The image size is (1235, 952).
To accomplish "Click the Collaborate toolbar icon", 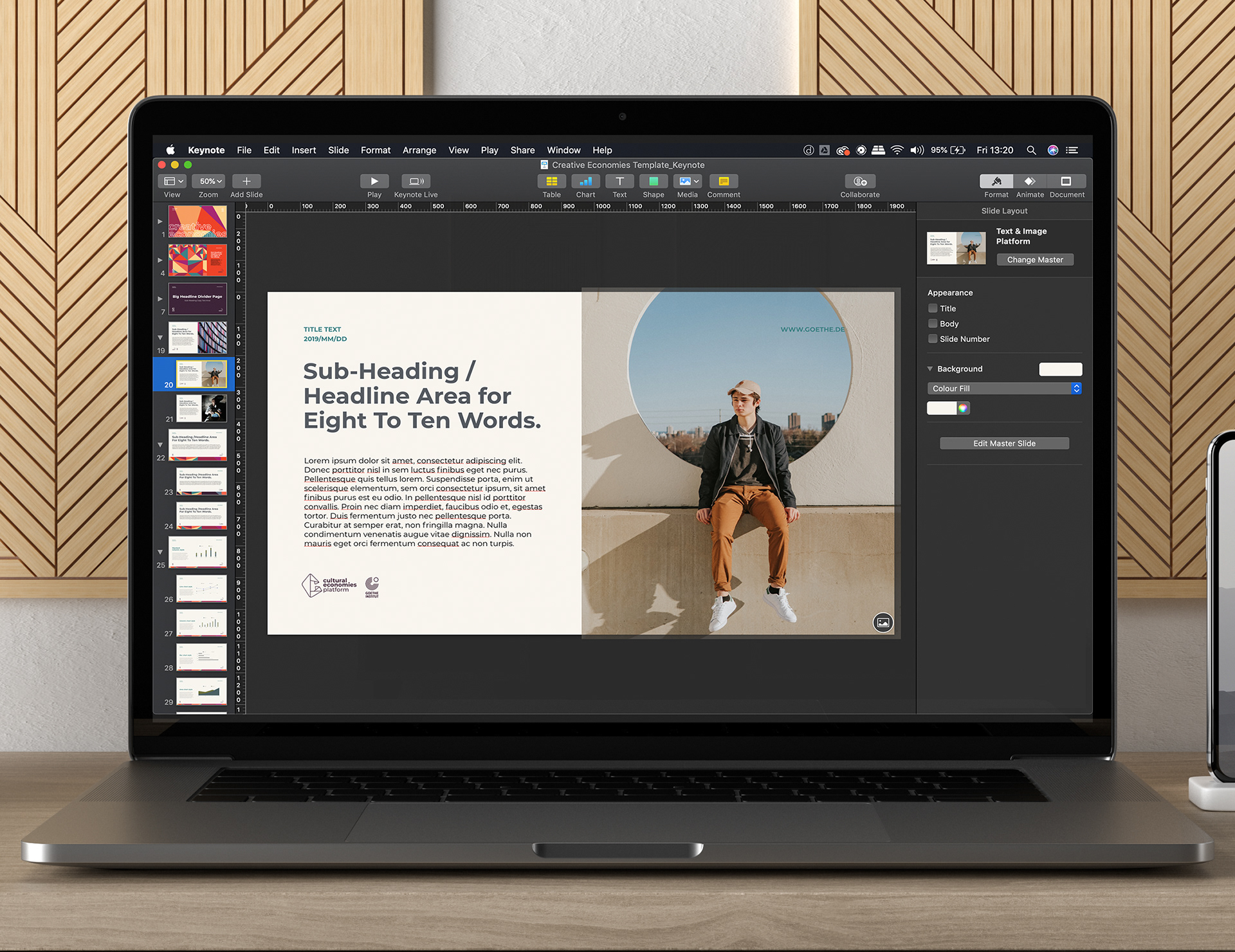I will (x=860, y=181).
